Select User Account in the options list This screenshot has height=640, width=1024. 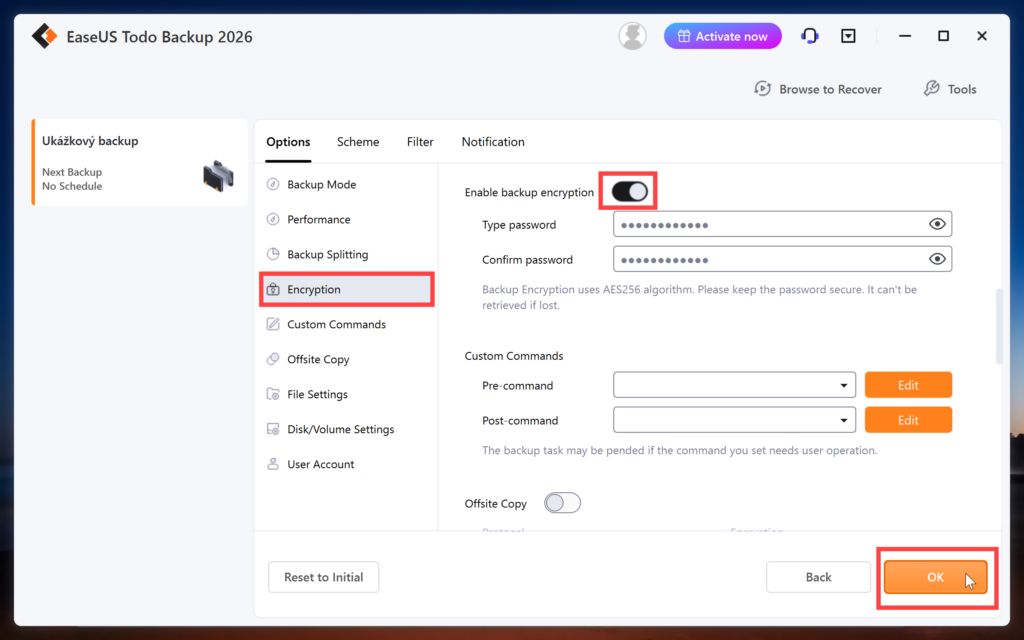(347, 464)
